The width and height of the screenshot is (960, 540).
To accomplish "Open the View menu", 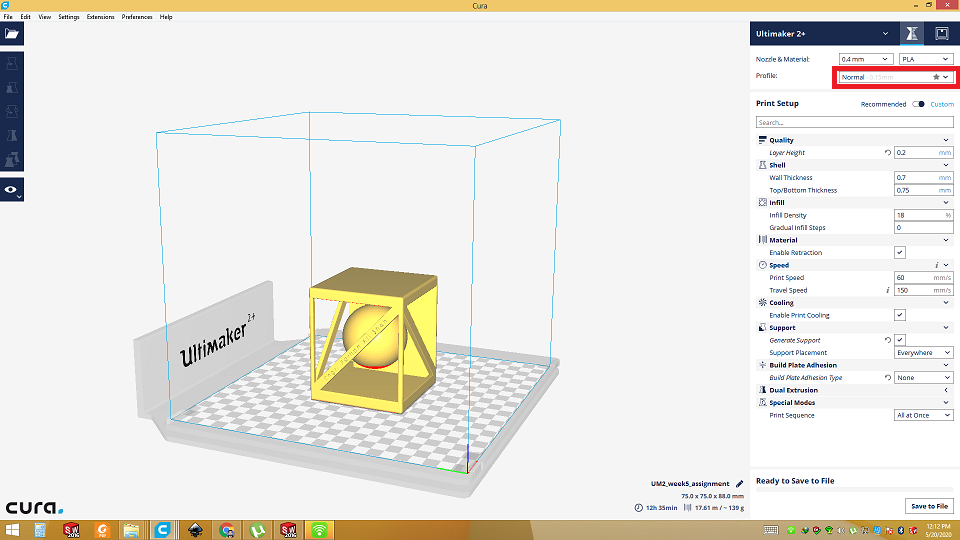I will (45, 17).
